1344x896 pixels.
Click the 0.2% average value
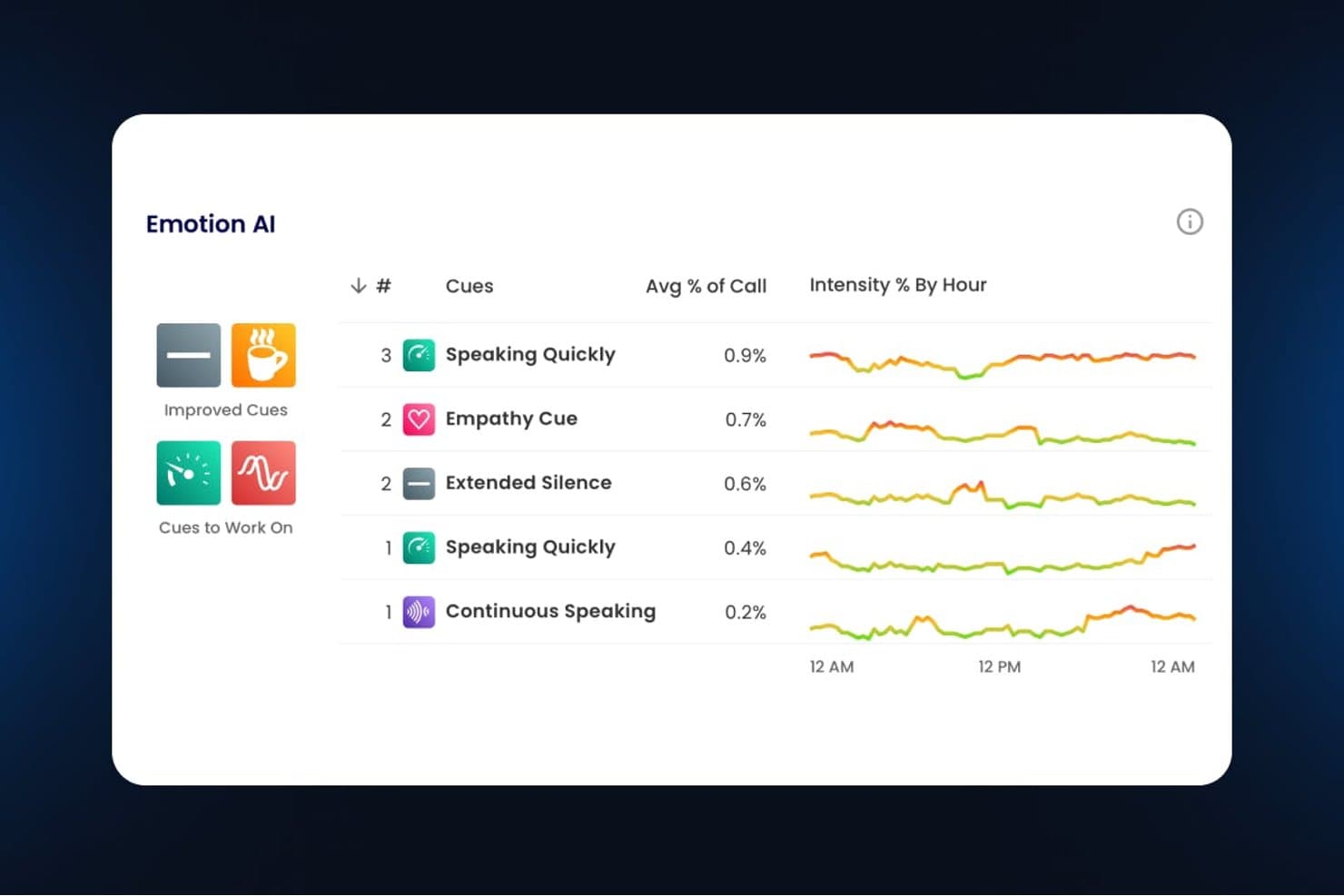coord(746,613)
